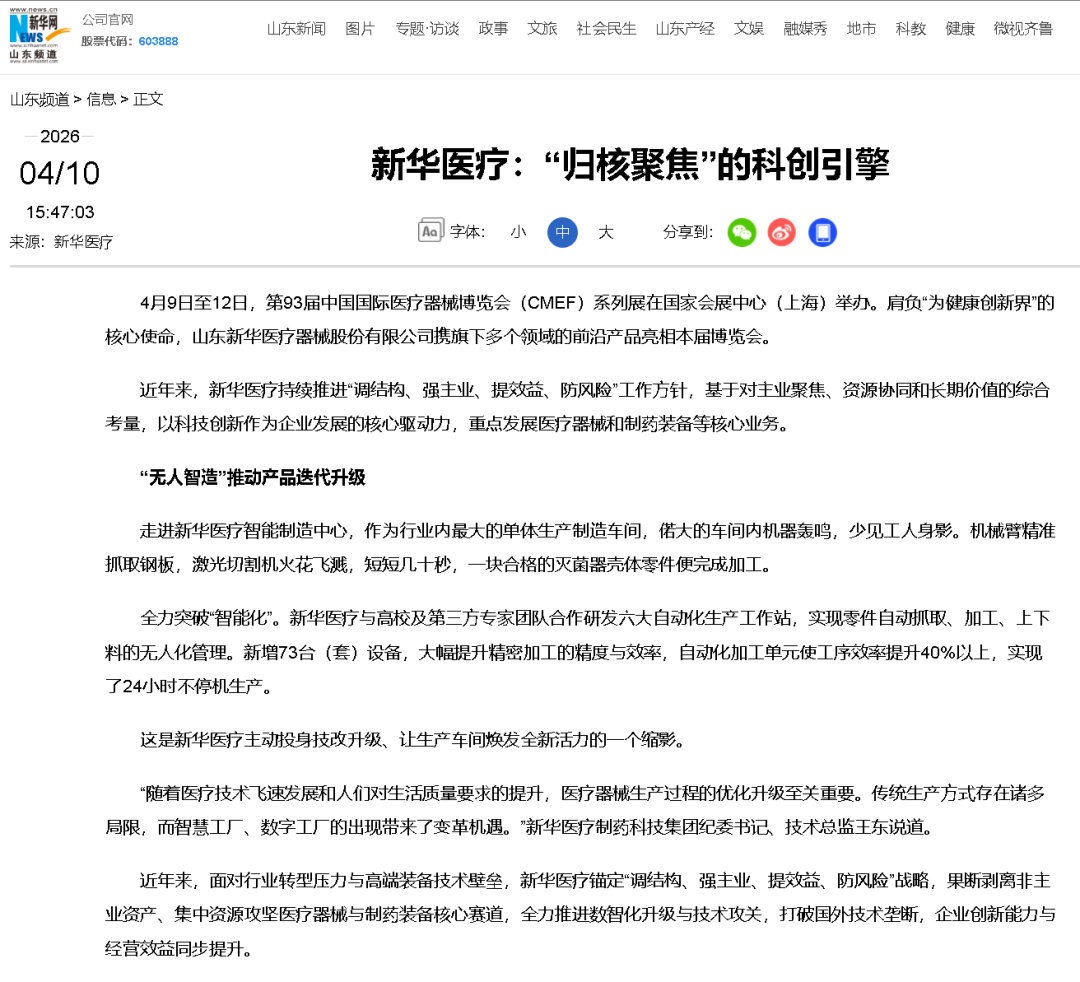Click paragraph starting 4月9日至12日

[x=580, y=320]
